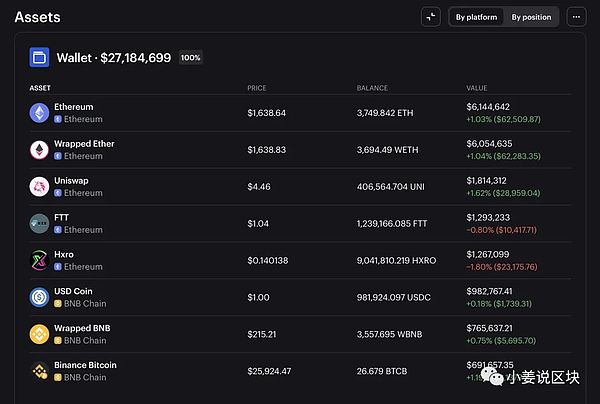
Task: Click the Wrapped Ether token icon
Action: tap(39, 150)
